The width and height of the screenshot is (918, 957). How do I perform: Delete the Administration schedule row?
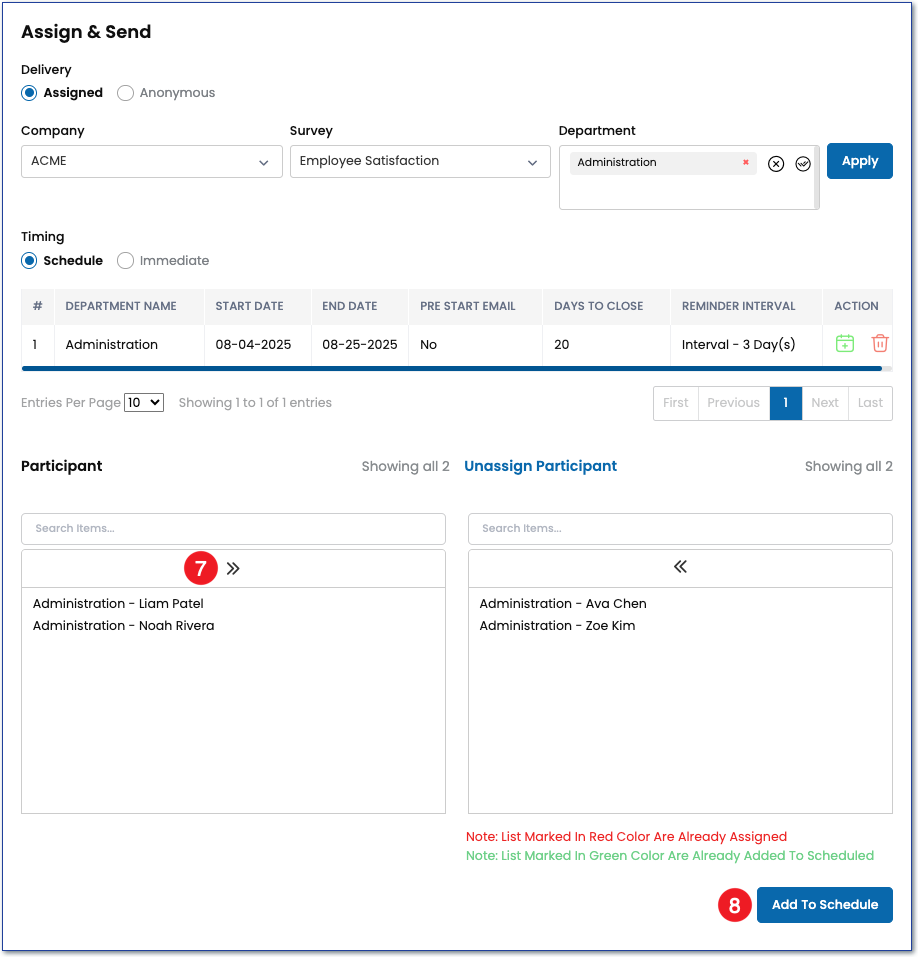(x=880, y=344)
